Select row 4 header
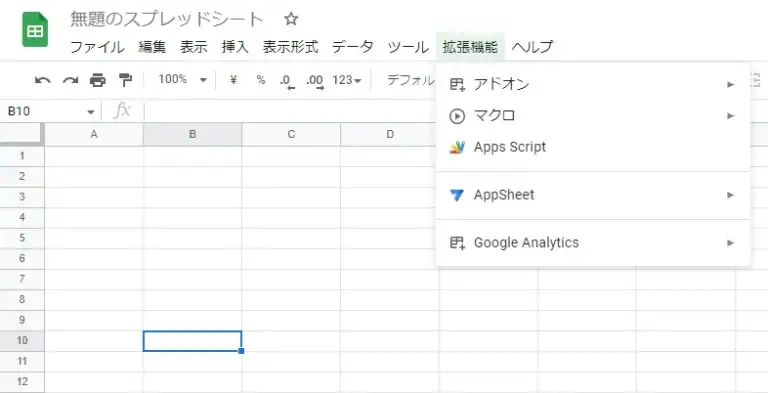The image size is (768, 393). (22, 218)
